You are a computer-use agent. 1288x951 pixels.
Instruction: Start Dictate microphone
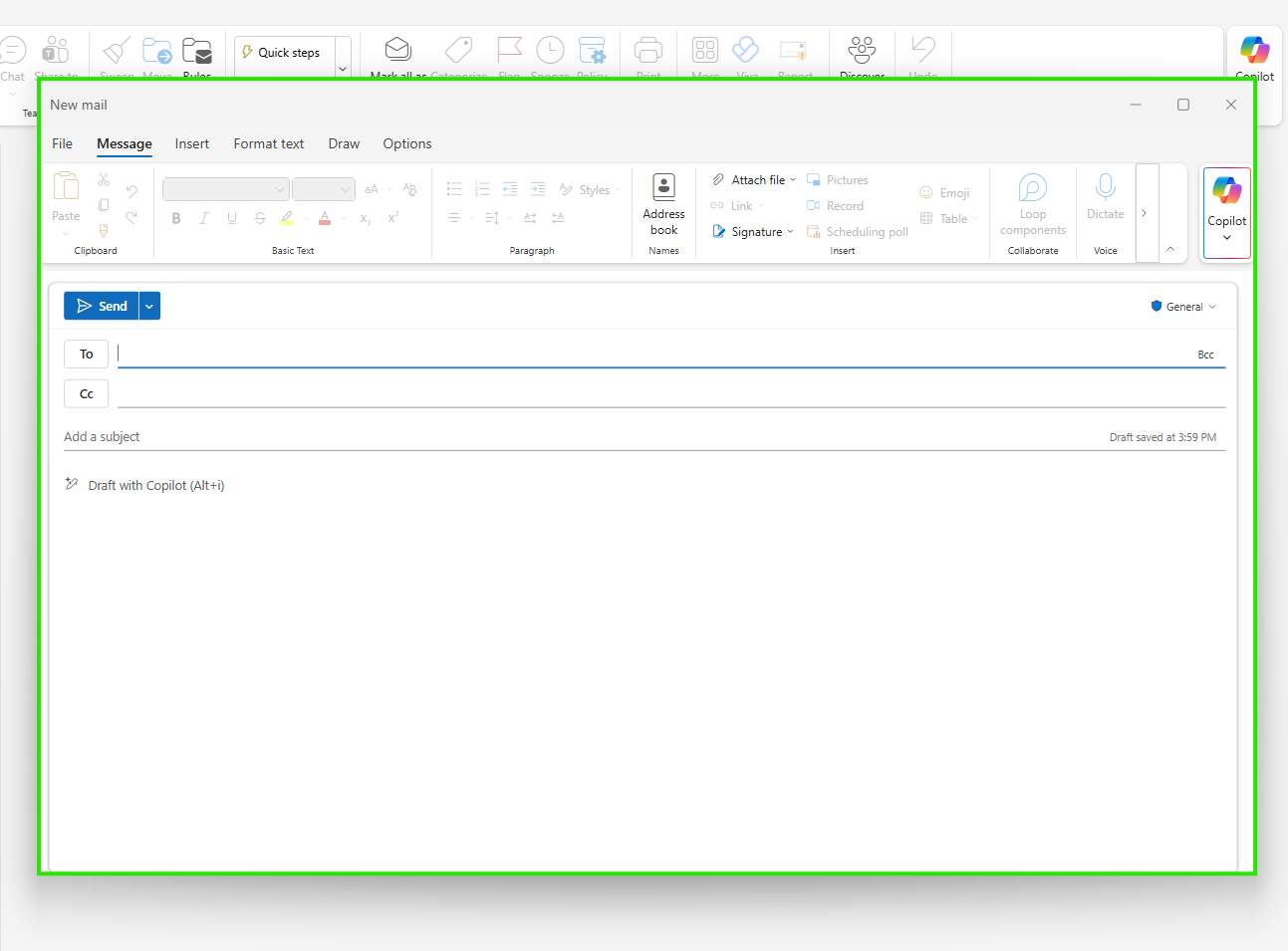click(1105, 196)
